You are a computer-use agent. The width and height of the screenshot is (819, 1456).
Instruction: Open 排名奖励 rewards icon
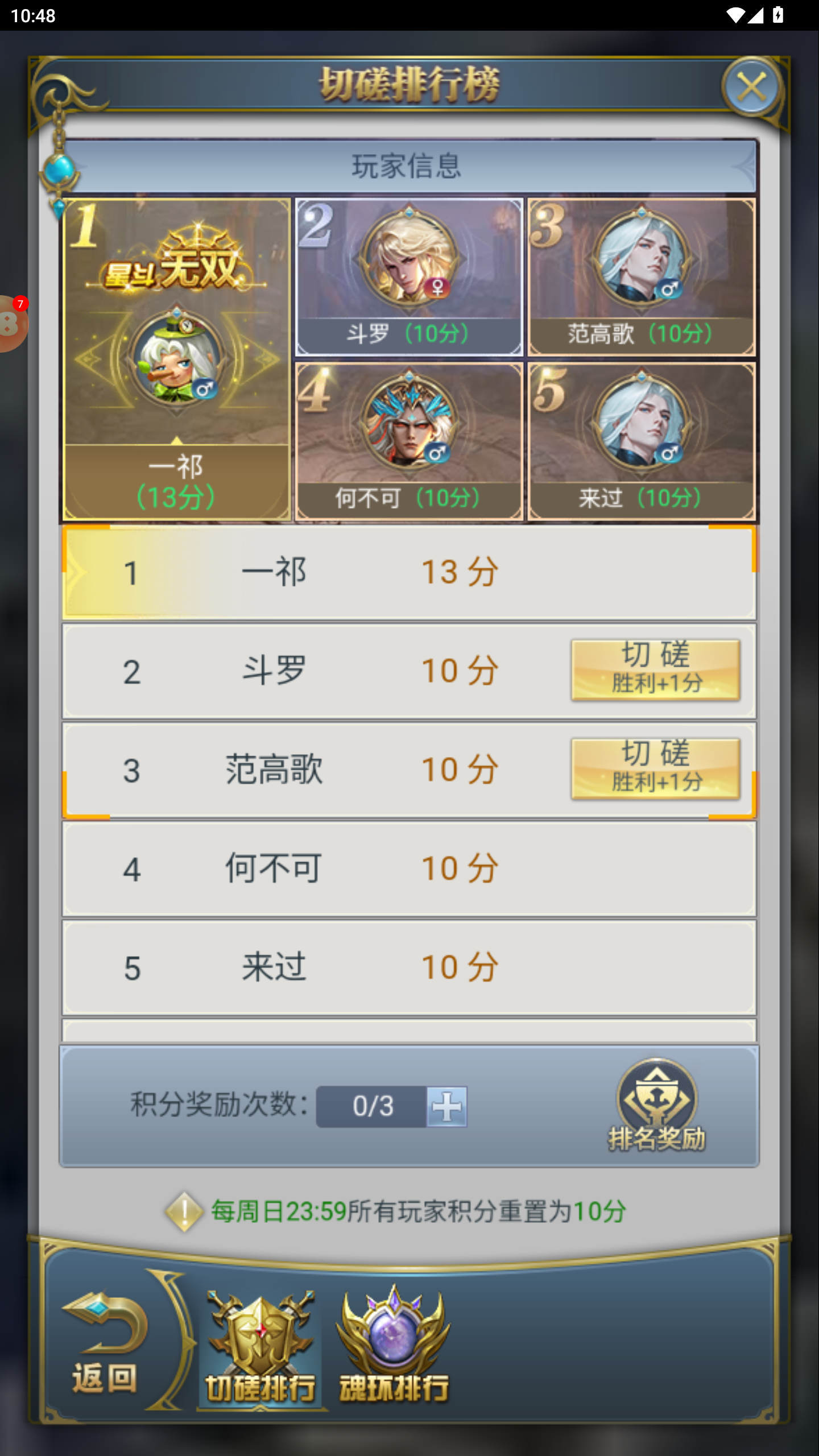(656, 1106)
